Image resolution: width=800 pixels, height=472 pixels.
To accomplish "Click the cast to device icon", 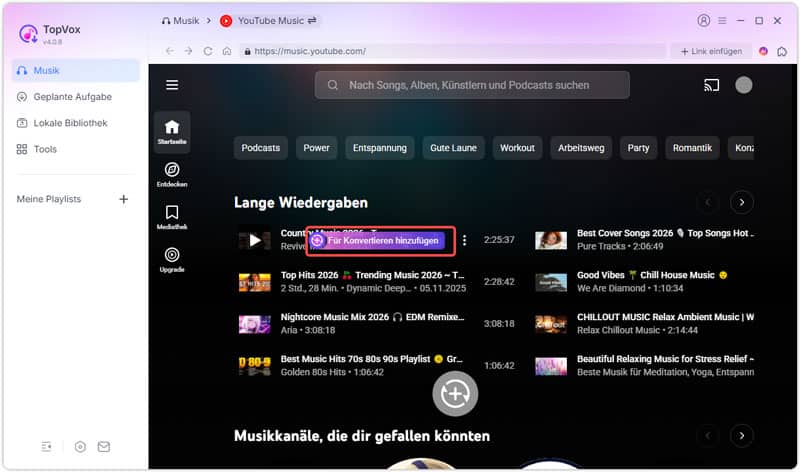I will click(x=711, y=85).
